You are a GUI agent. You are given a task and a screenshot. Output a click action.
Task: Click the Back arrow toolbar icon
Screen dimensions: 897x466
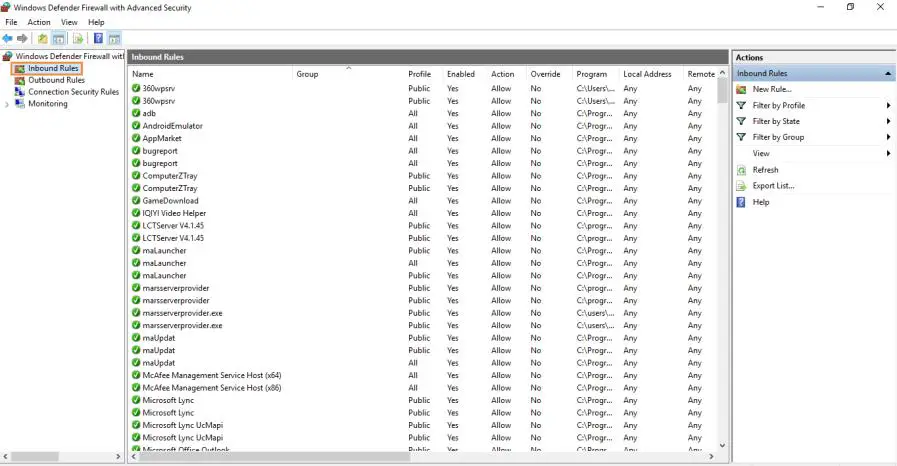7,38
